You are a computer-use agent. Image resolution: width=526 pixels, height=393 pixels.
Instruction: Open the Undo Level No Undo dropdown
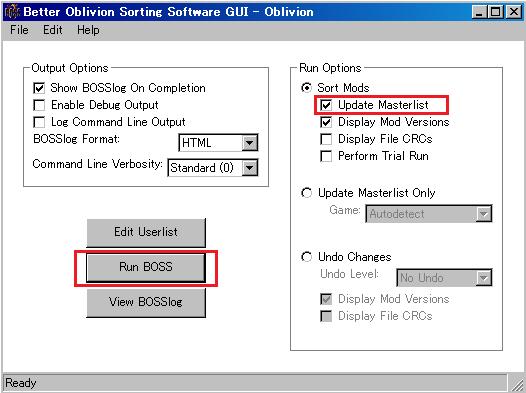[444, 278]
